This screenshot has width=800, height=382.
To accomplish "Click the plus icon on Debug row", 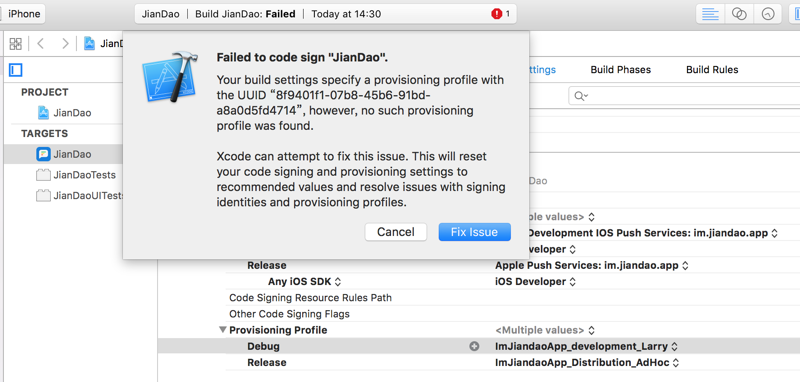I will click(474, 346).
